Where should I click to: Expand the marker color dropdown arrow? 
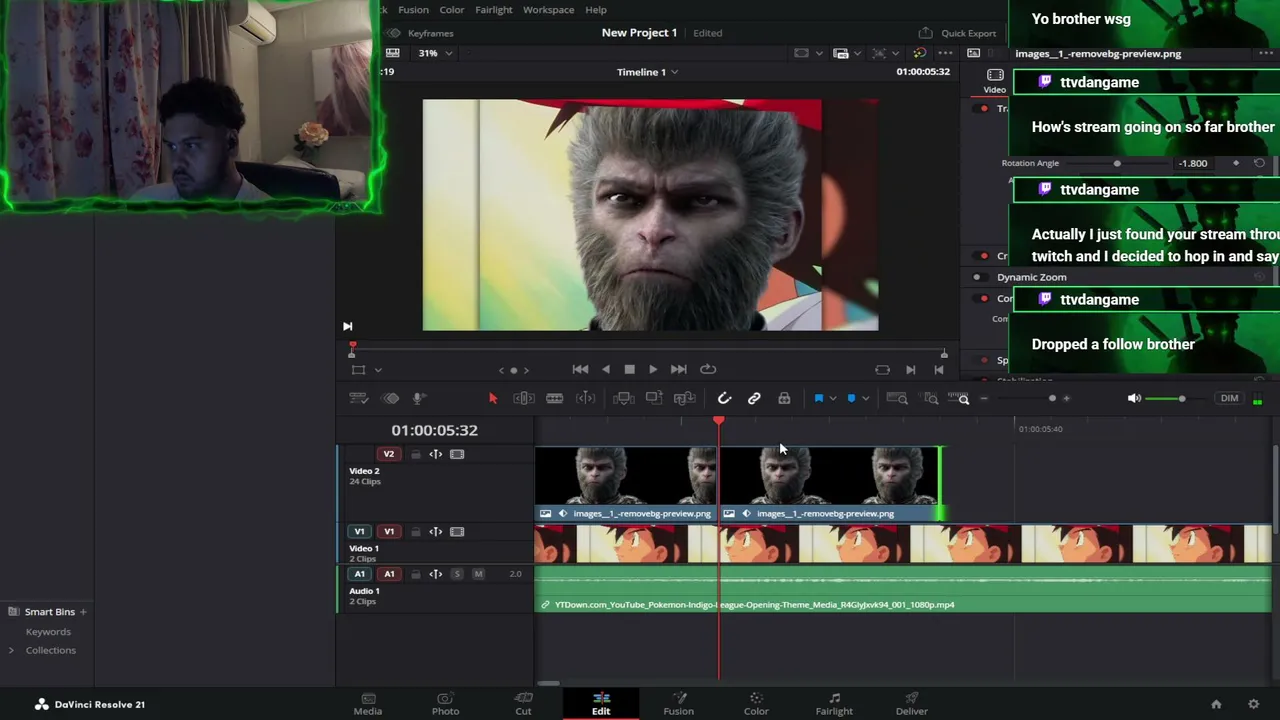click(865, 398)
